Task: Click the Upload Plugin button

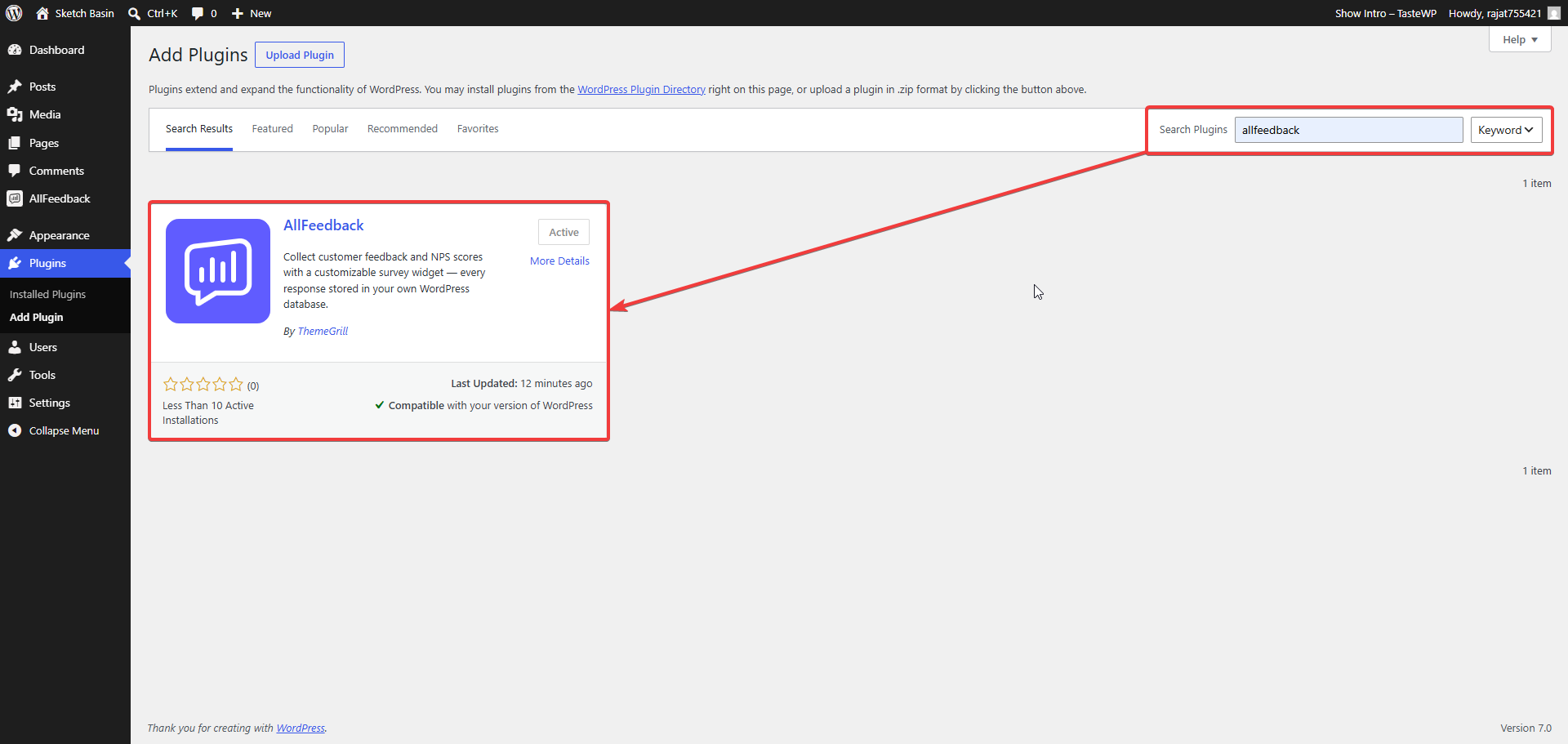Action: pyautogui.click(x=300, y=55)
